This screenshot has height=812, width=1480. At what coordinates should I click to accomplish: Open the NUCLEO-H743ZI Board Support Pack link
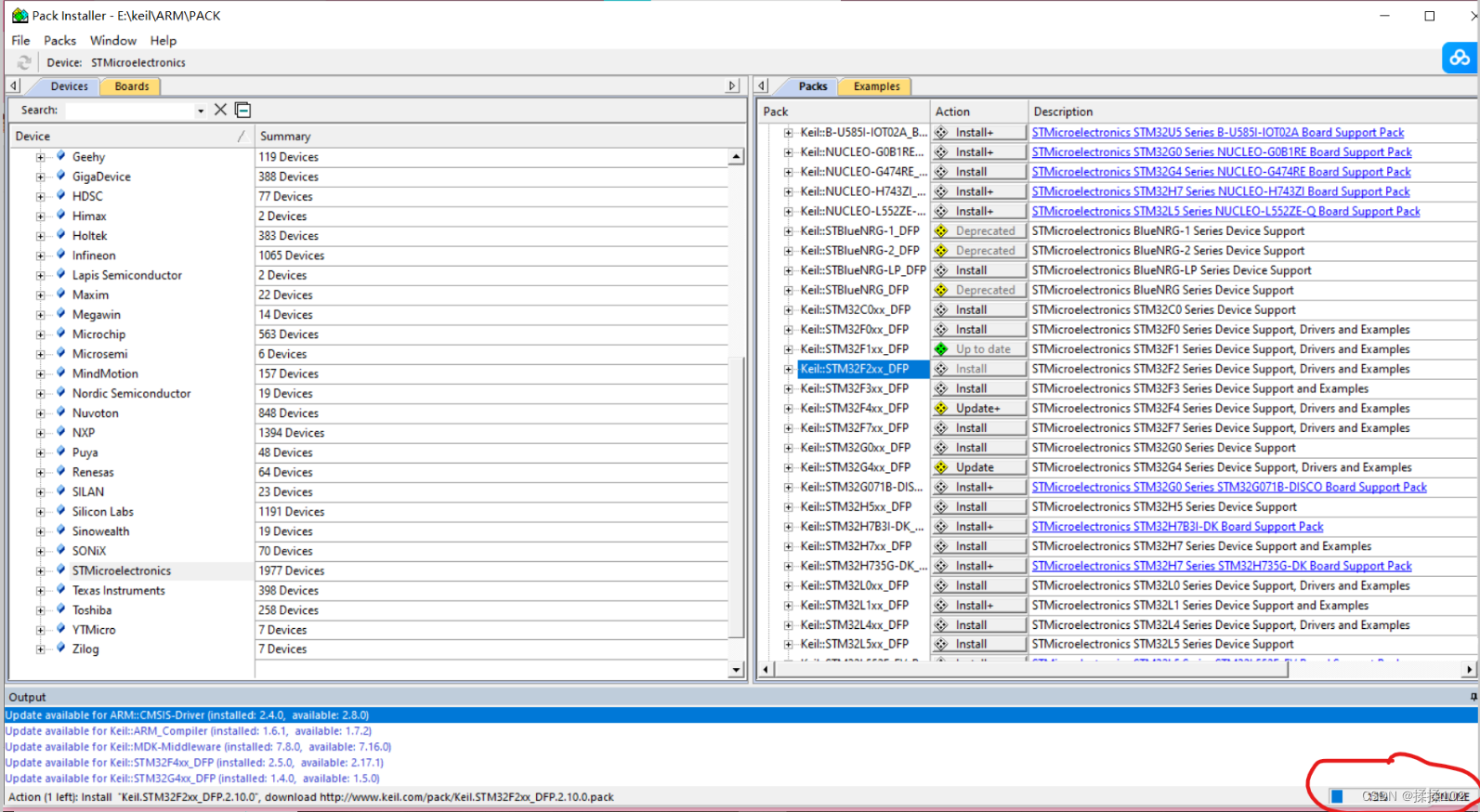tap(1221, 191)
